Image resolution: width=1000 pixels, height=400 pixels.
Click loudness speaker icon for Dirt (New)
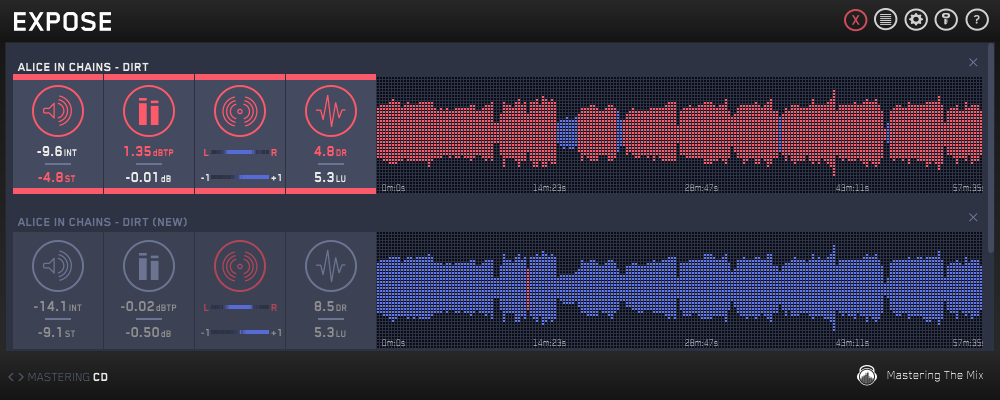[x=58, y=267]
